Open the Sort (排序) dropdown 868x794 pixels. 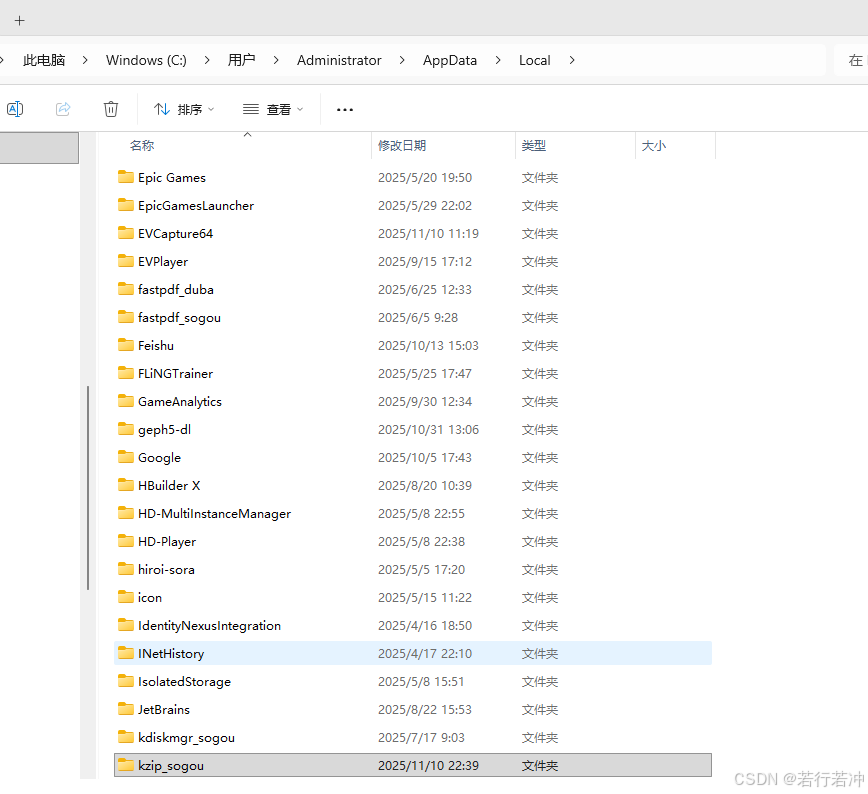[x=184, y=110]
